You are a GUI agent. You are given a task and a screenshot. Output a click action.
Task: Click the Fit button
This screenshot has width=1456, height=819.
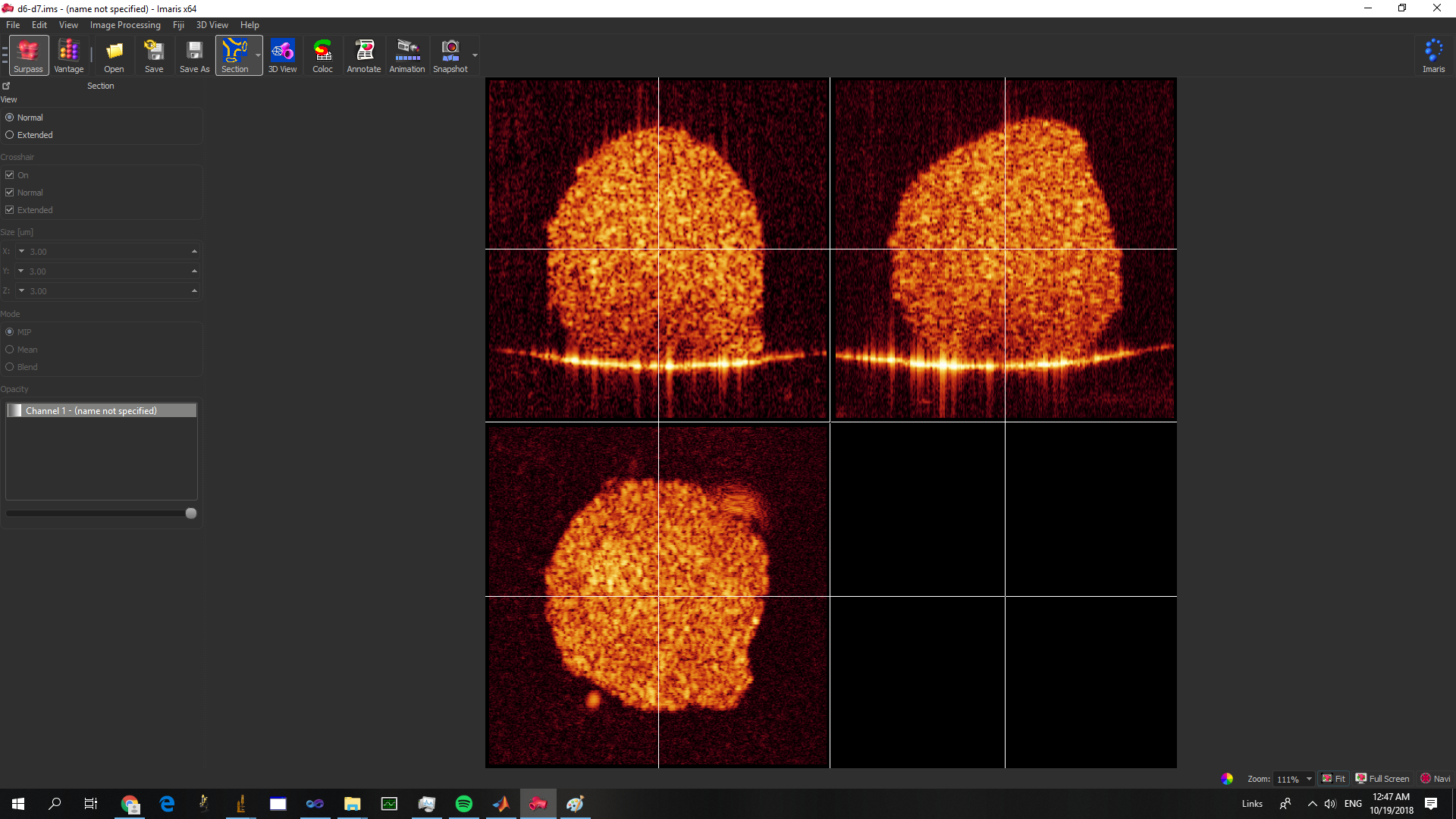[1334, 779]
